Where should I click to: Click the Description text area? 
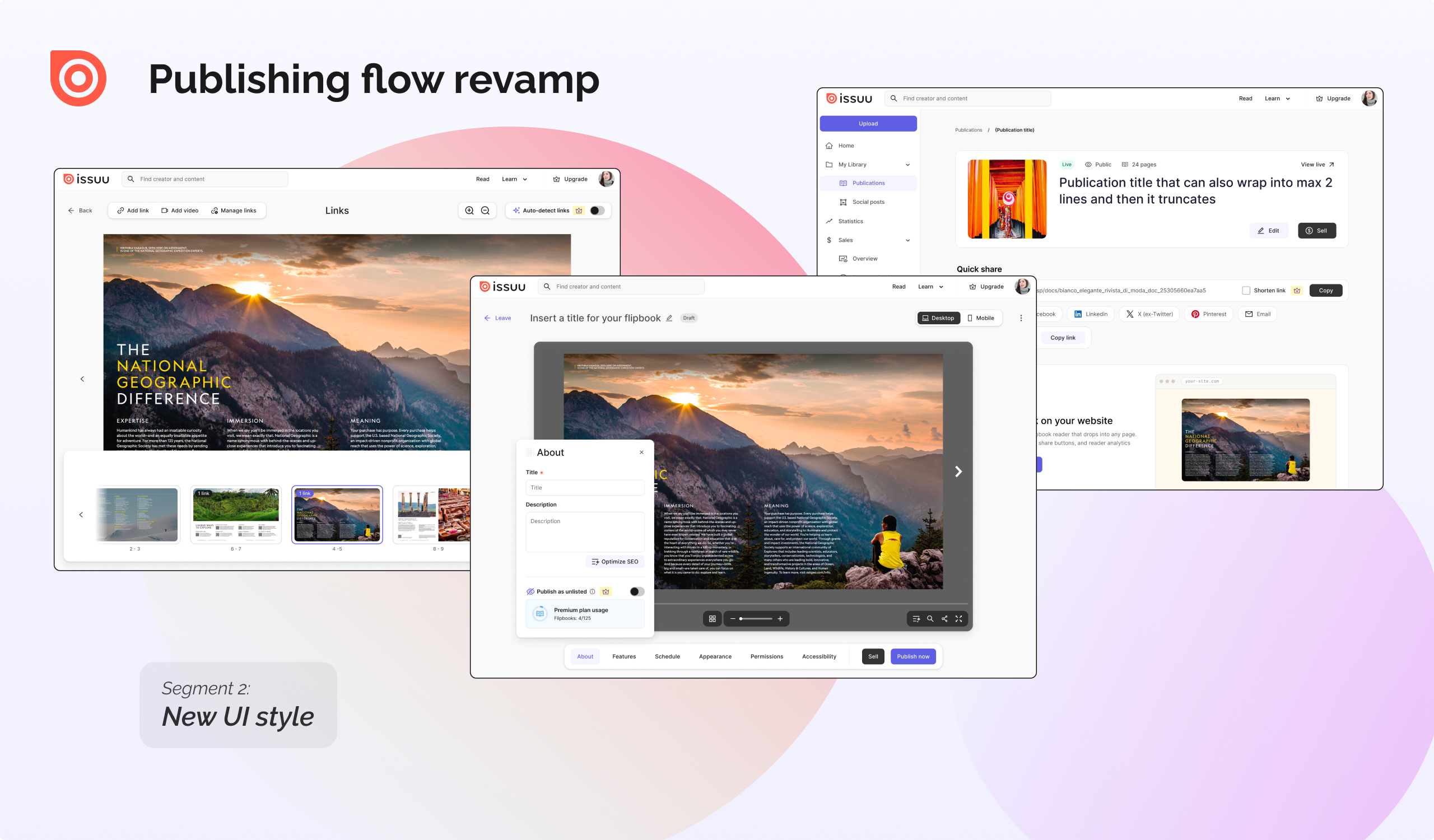(585, 532)
